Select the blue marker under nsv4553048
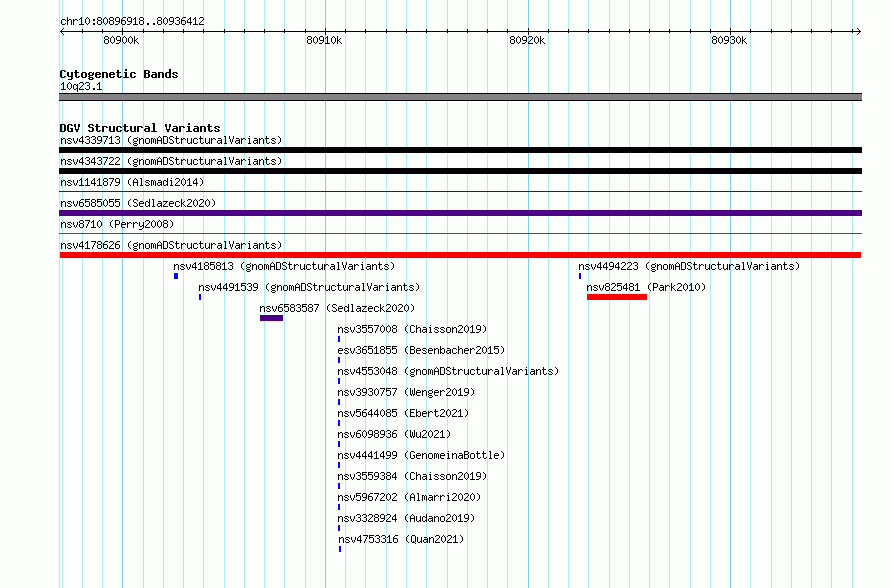Screen dimensions: 890x588 click(339, 381)
